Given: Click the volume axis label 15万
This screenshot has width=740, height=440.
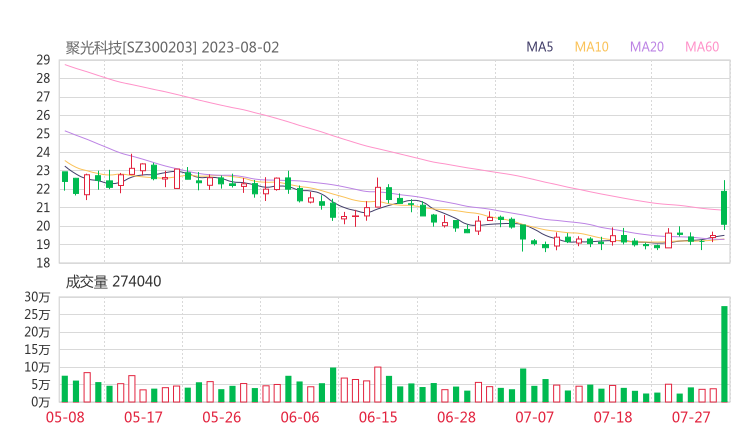Looking at the screenshot, I should coord(37,350).
